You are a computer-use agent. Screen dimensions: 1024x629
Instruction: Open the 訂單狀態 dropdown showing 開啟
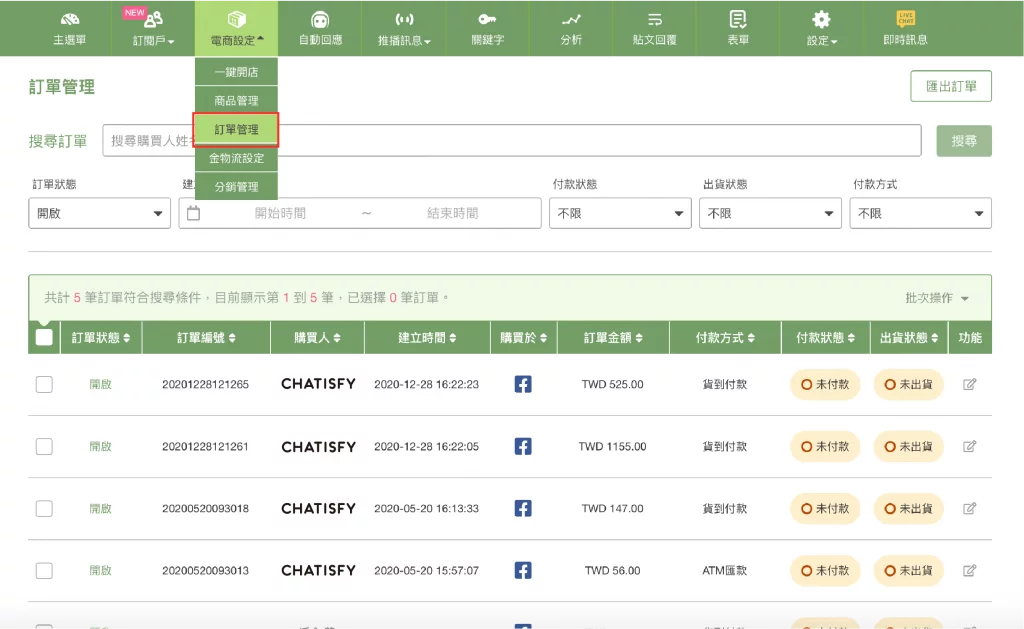(x=99, y=213)
